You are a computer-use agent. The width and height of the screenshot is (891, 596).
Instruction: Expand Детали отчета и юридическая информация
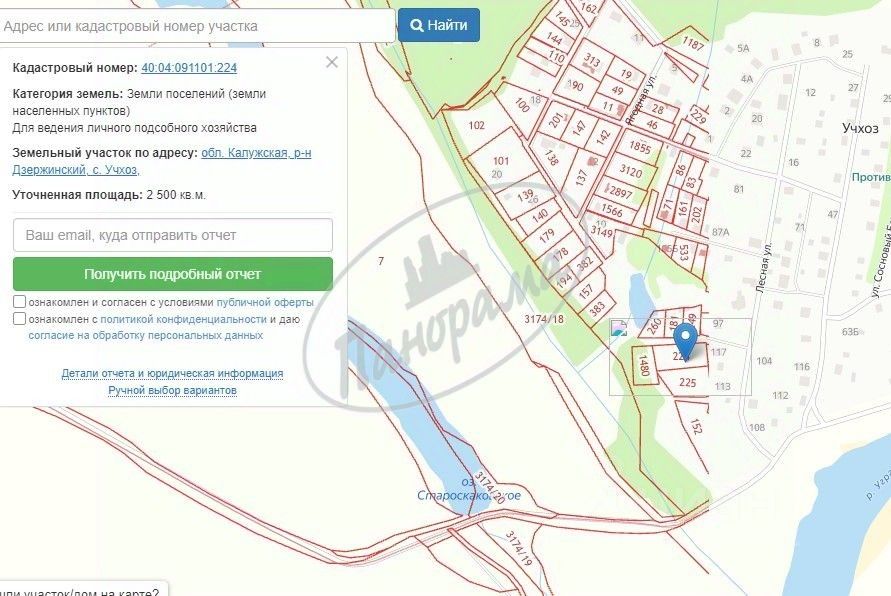(172, 373)
